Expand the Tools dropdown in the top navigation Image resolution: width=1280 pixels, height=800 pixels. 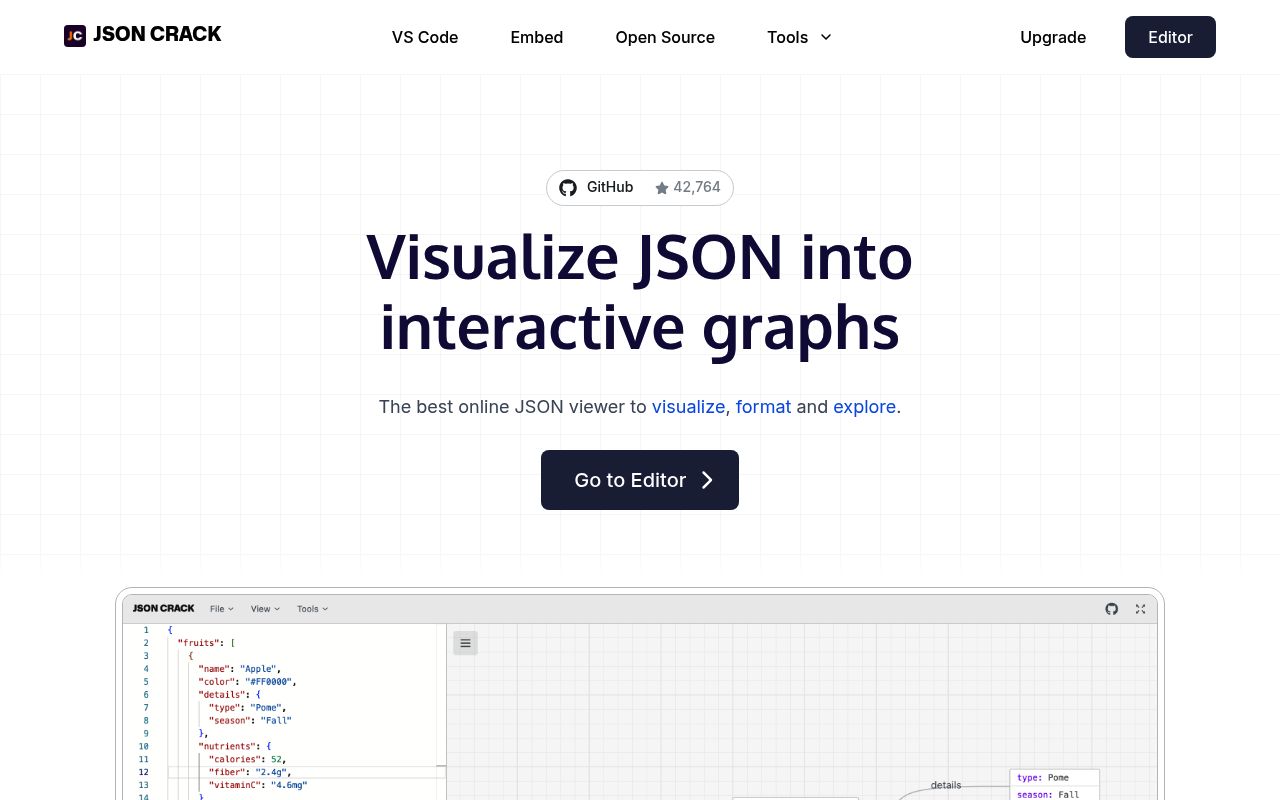[x=799, y=37]
